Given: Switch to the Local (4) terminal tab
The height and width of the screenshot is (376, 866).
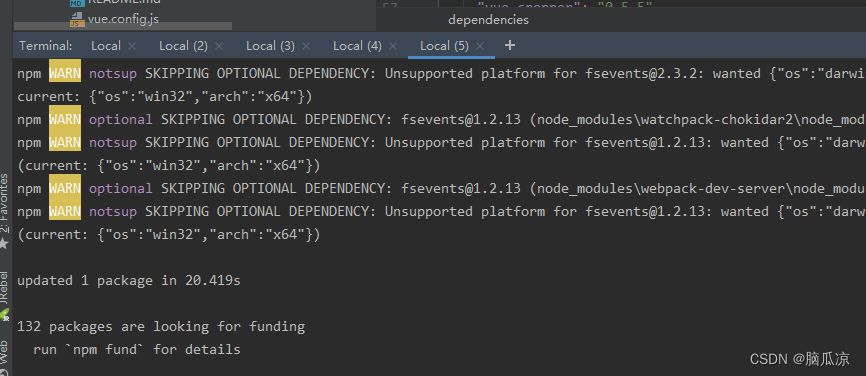Looking at the screenshot, I should [357, 46].
